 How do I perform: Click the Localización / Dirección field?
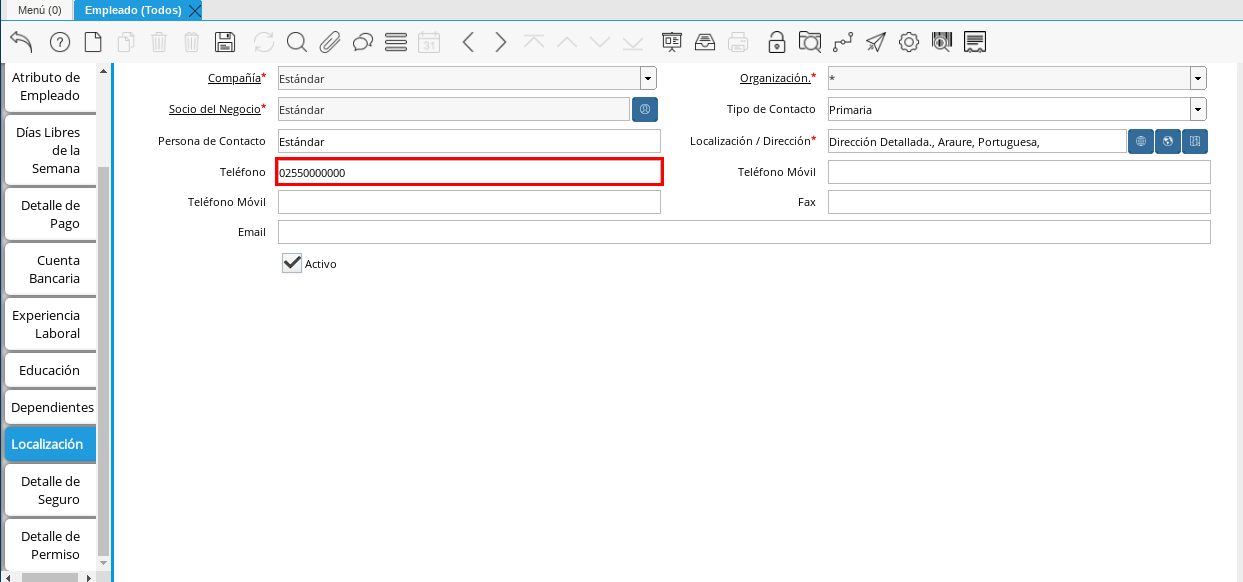[977, 141]
